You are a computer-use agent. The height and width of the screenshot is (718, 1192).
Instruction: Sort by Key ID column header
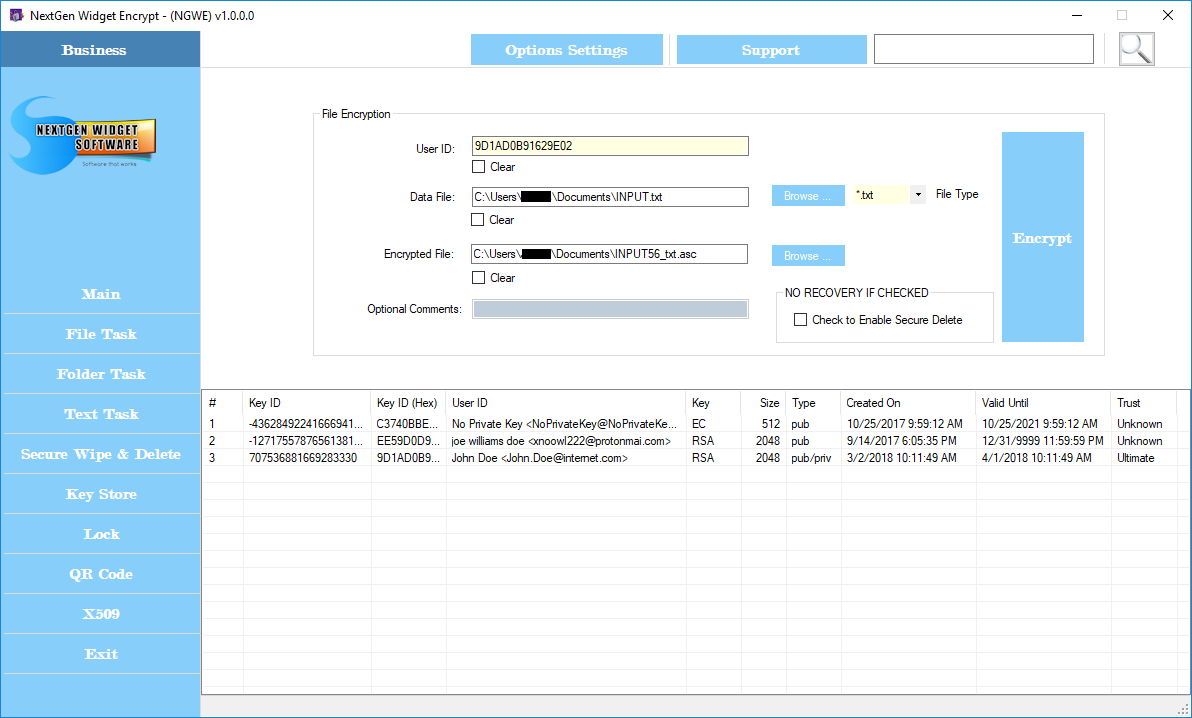pos(307,403)
